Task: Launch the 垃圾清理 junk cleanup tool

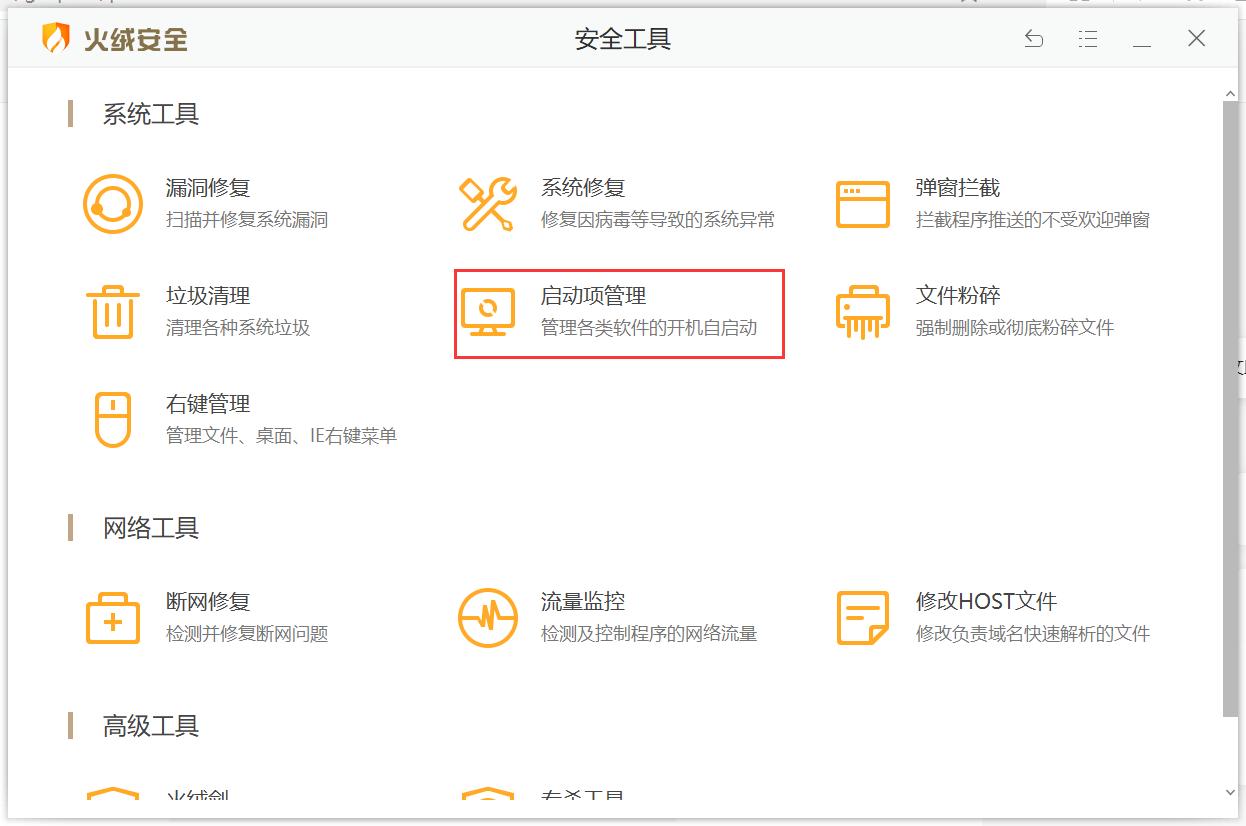Action: [206, 295]
